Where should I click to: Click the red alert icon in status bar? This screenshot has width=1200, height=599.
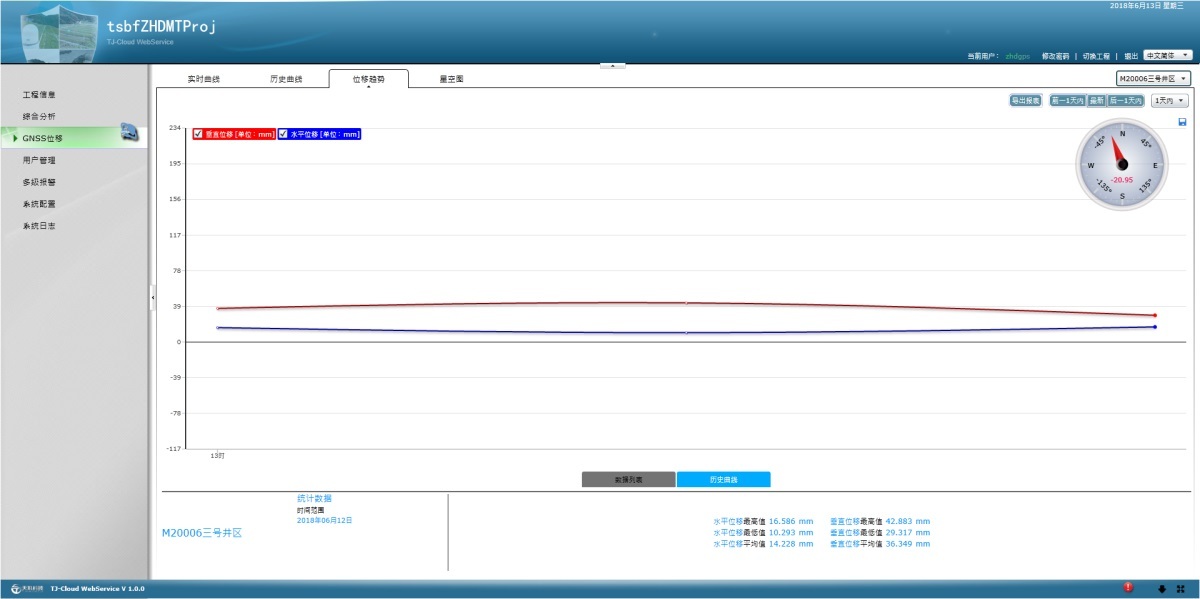pos(1128,588)
